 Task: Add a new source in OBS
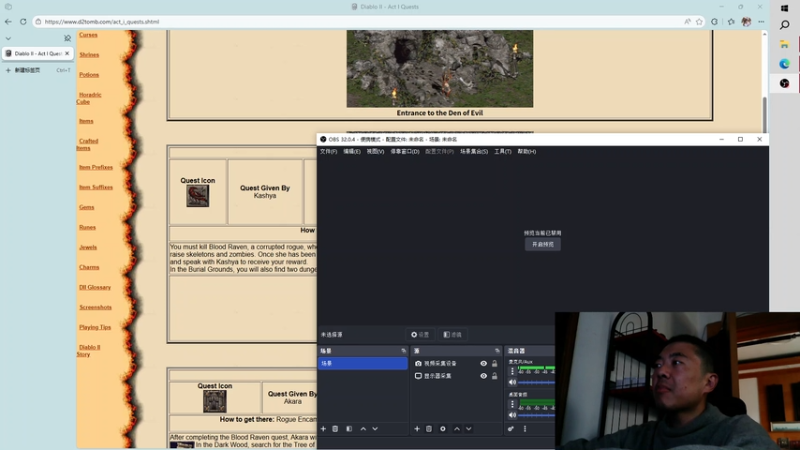(x=417, y=429)
